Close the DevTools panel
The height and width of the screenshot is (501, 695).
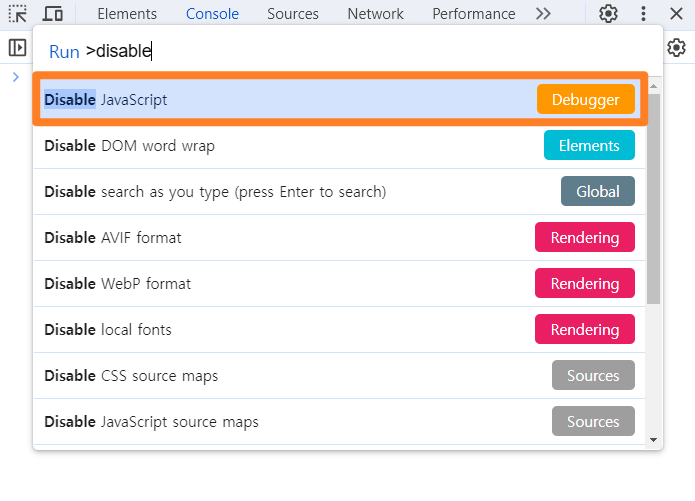click(x=675, y=14)
